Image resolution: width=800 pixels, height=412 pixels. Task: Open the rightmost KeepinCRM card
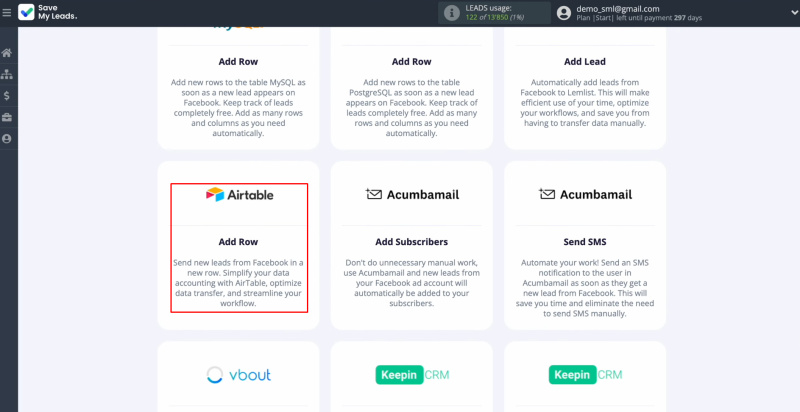click(x=584, y=377)
